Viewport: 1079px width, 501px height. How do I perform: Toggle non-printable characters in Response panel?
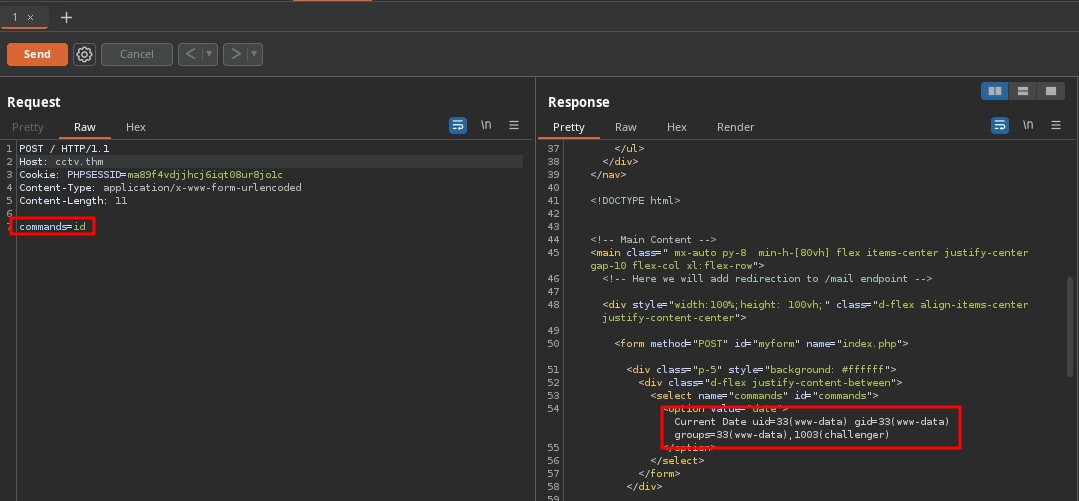1028,125
